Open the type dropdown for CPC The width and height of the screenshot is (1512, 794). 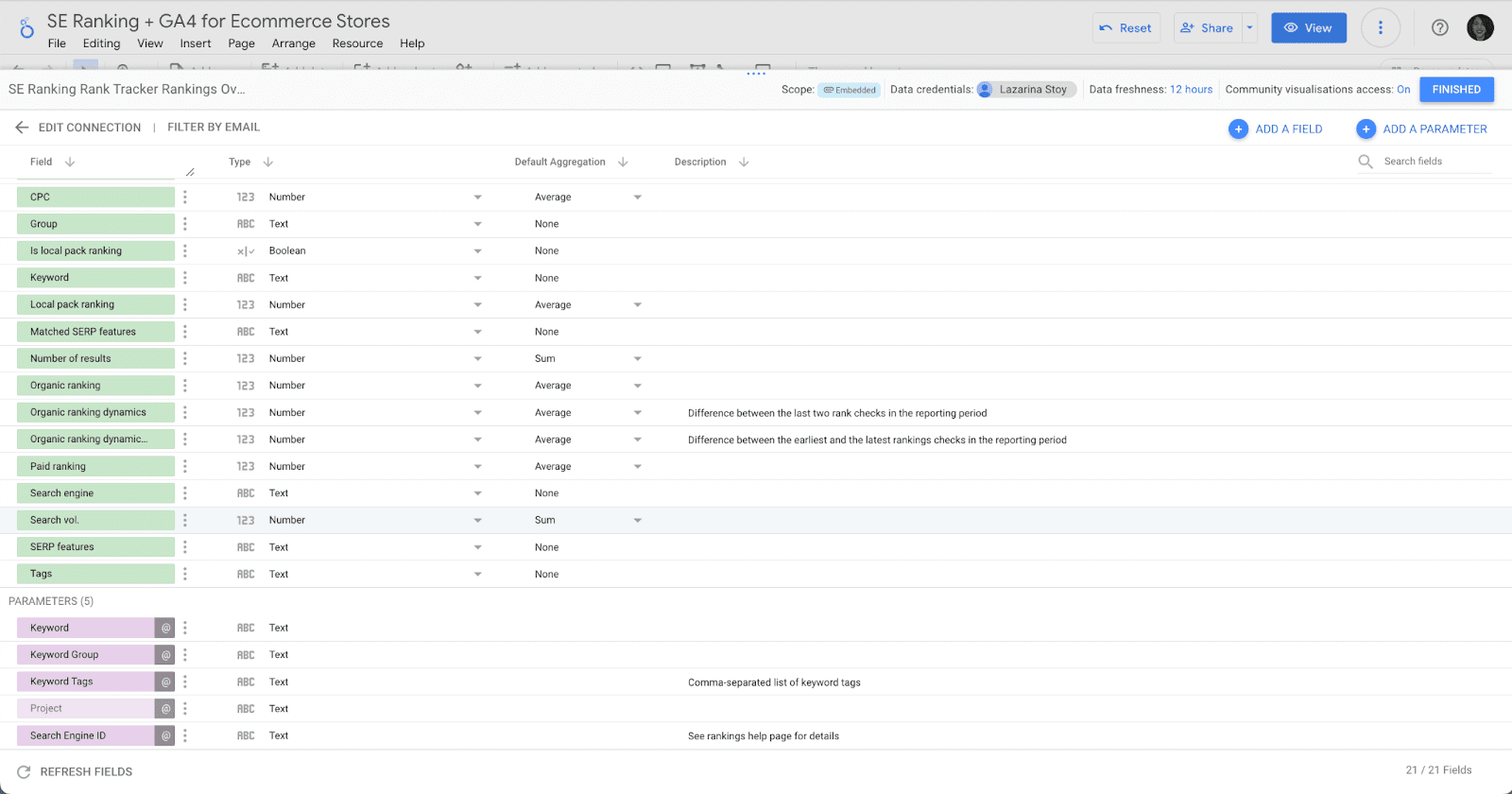click(x=477, y=198)
